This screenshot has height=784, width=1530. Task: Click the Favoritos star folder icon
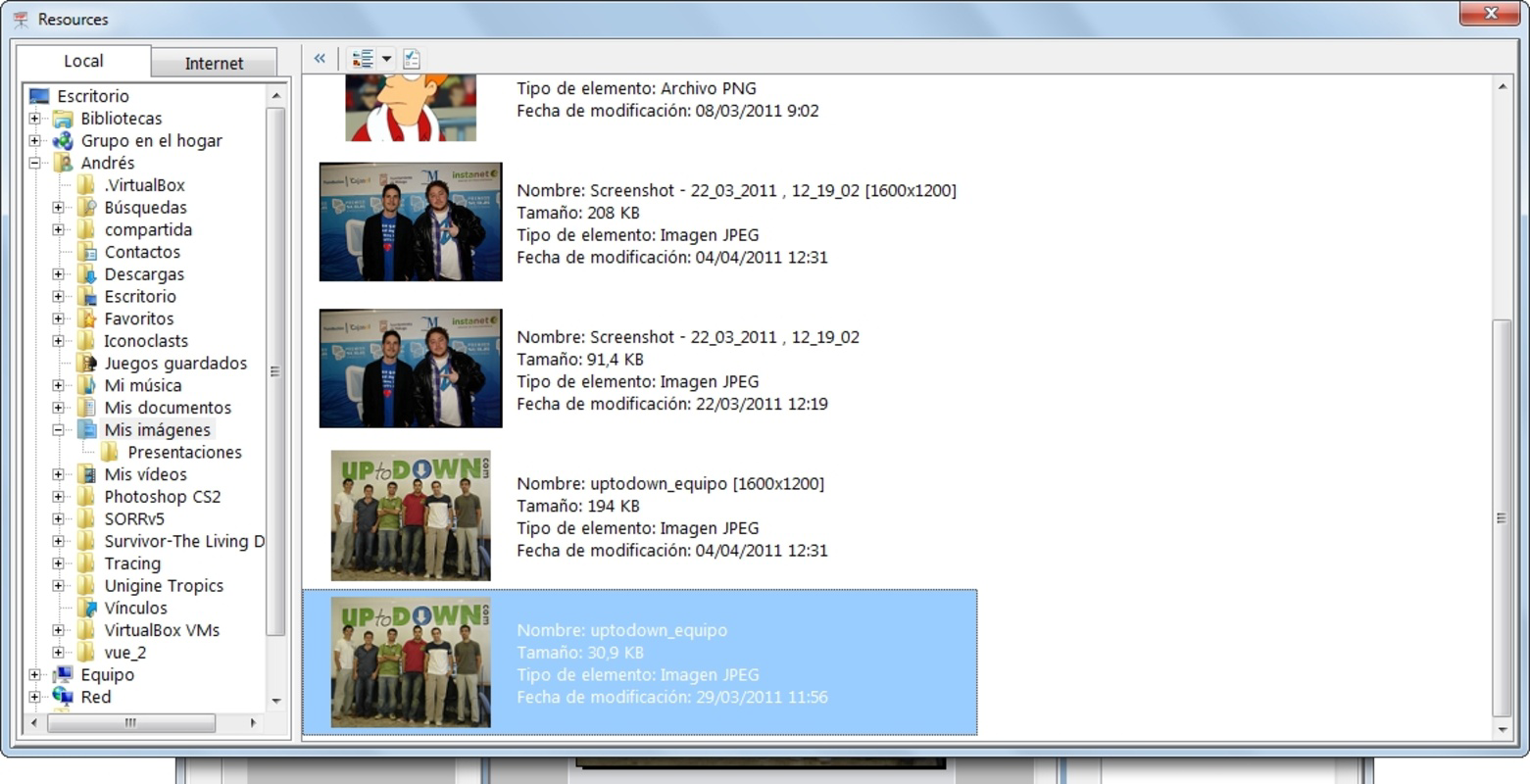pyautogui.click(x=86, y=318)
